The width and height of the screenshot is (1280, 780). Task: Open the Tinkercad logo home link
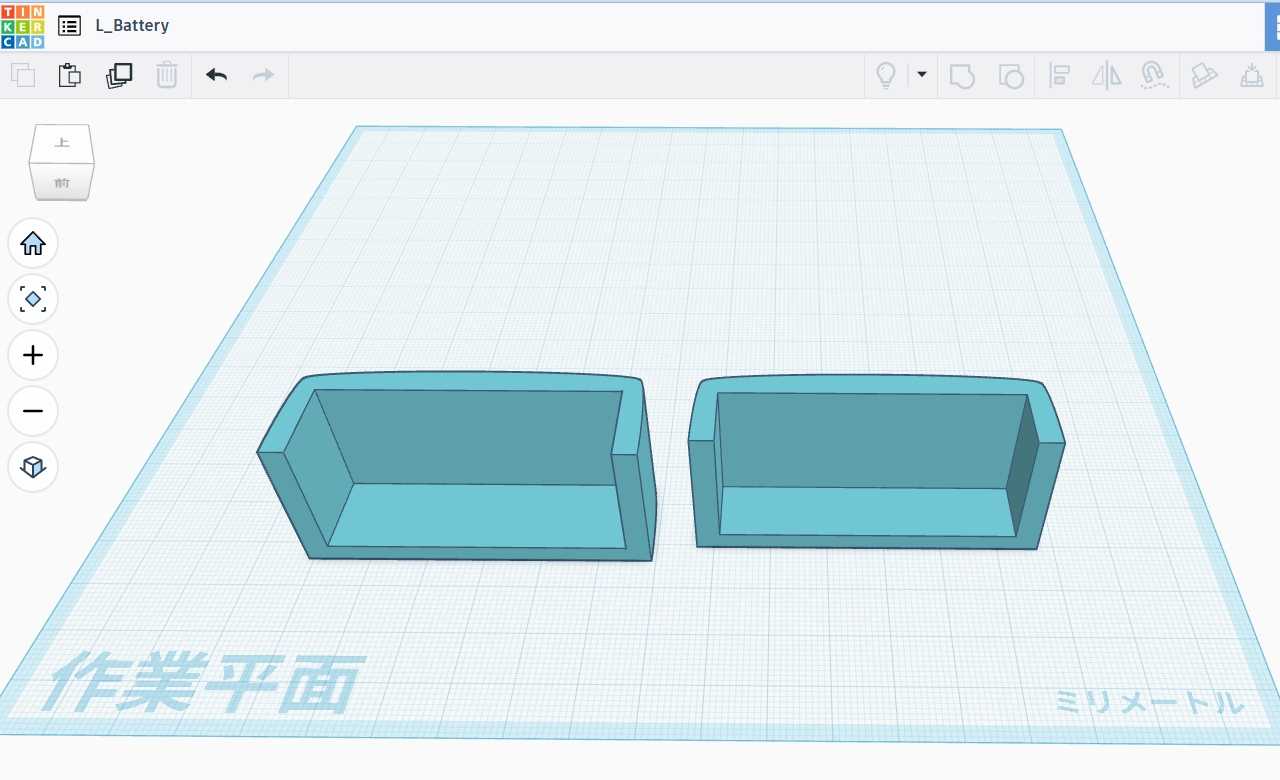click(23, 26)
